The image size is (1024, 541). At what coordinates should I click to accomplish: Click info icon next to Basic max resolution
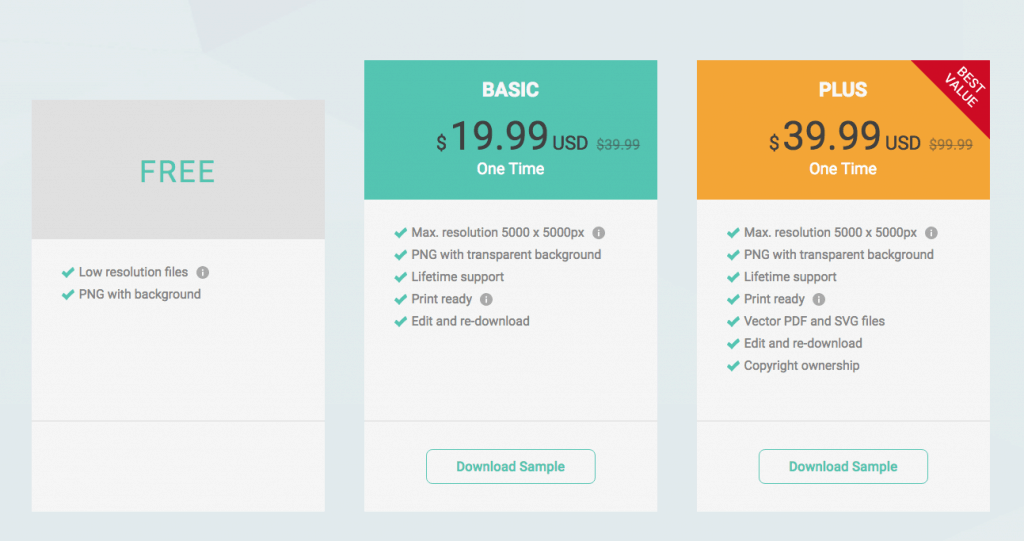coord(599,233)
